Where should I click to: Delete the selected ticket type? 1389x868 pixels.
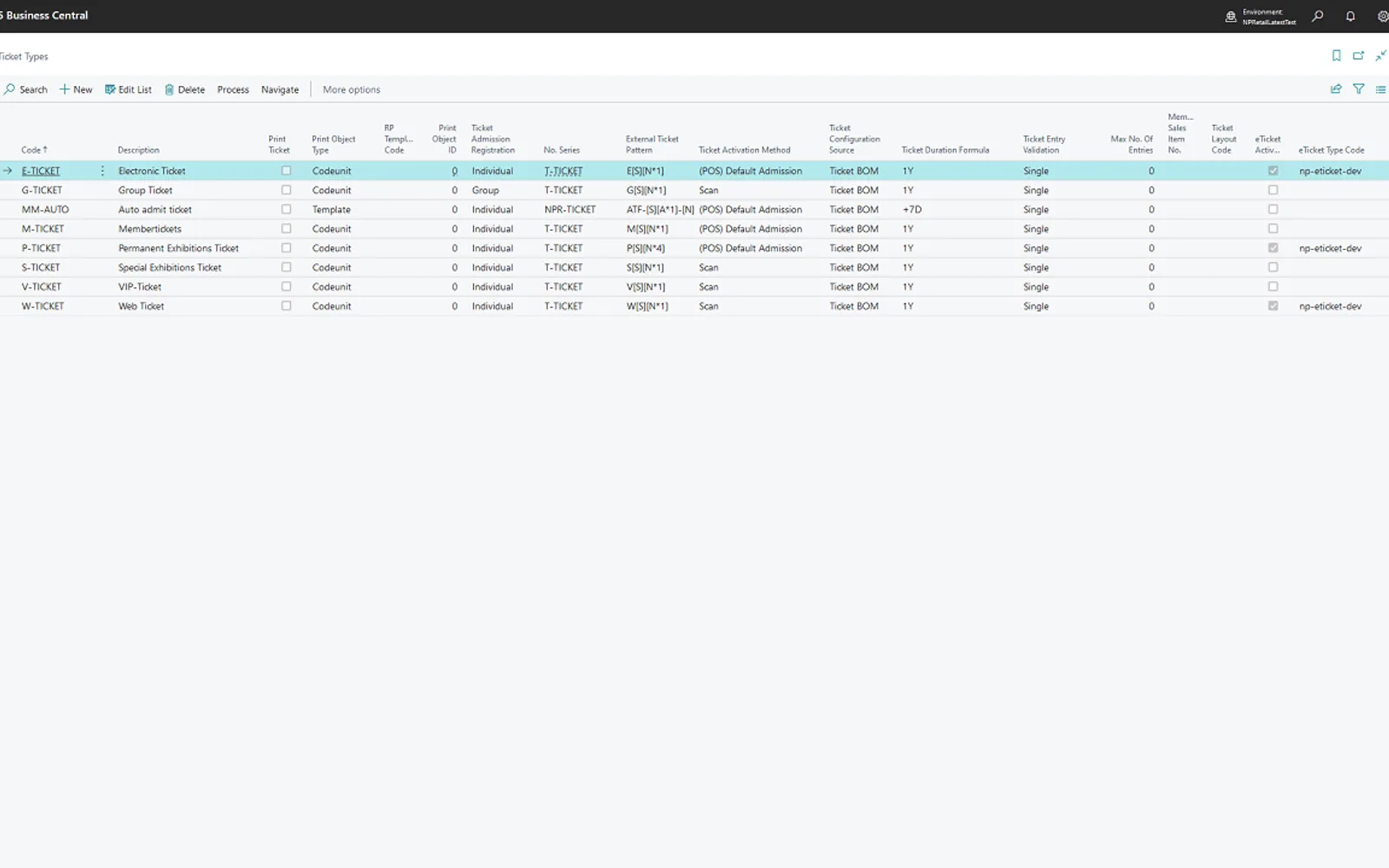[x=185, y=89]
